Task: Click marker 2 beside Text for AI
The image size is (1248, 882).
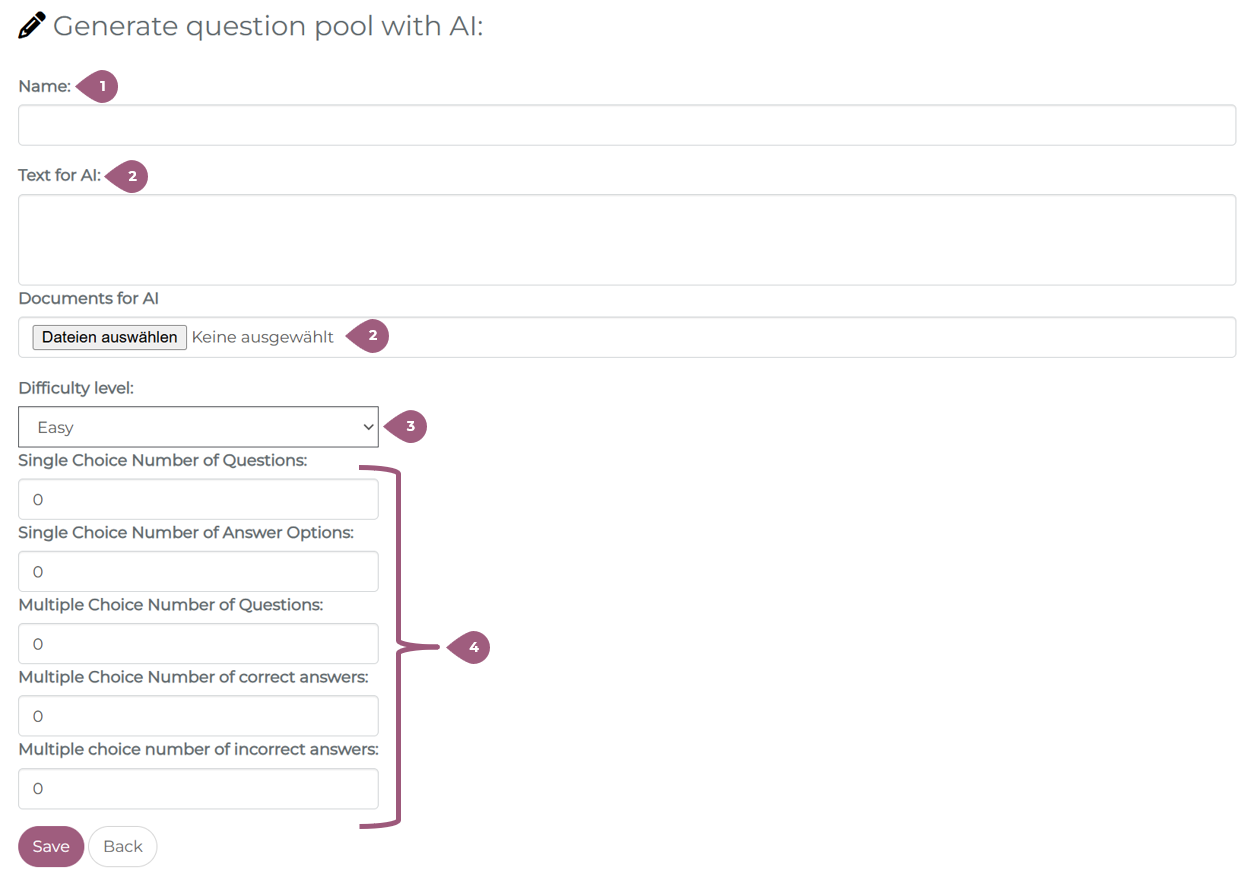Action: coord(129,177)
